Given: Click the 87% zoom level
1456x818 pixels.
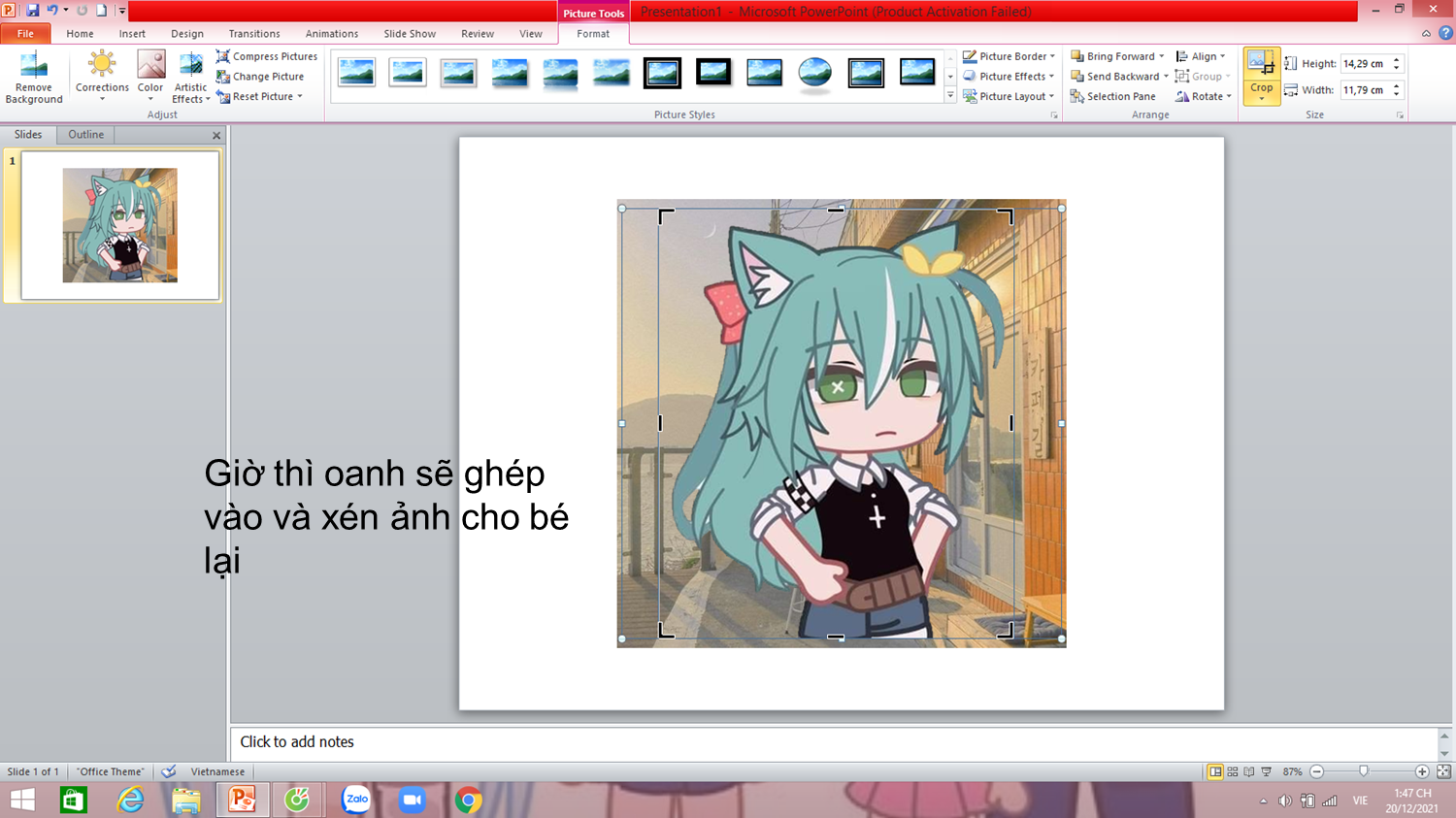Looking at the screenshot, I should (1292, 772).
